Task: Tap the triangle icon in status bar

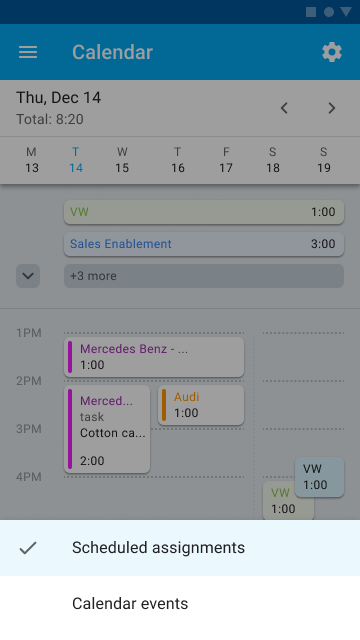Action: click(x=346, y=12)
